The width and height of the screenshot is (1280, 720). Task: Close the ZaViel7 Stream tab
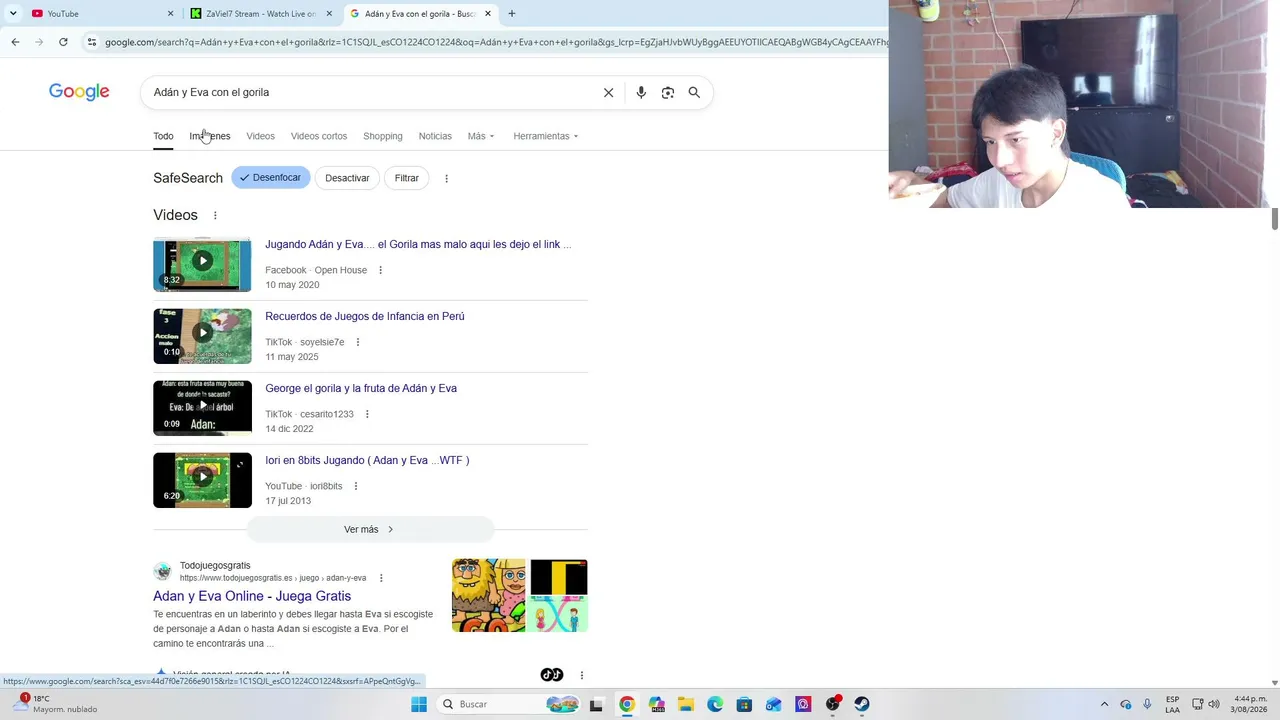(329, 14)
